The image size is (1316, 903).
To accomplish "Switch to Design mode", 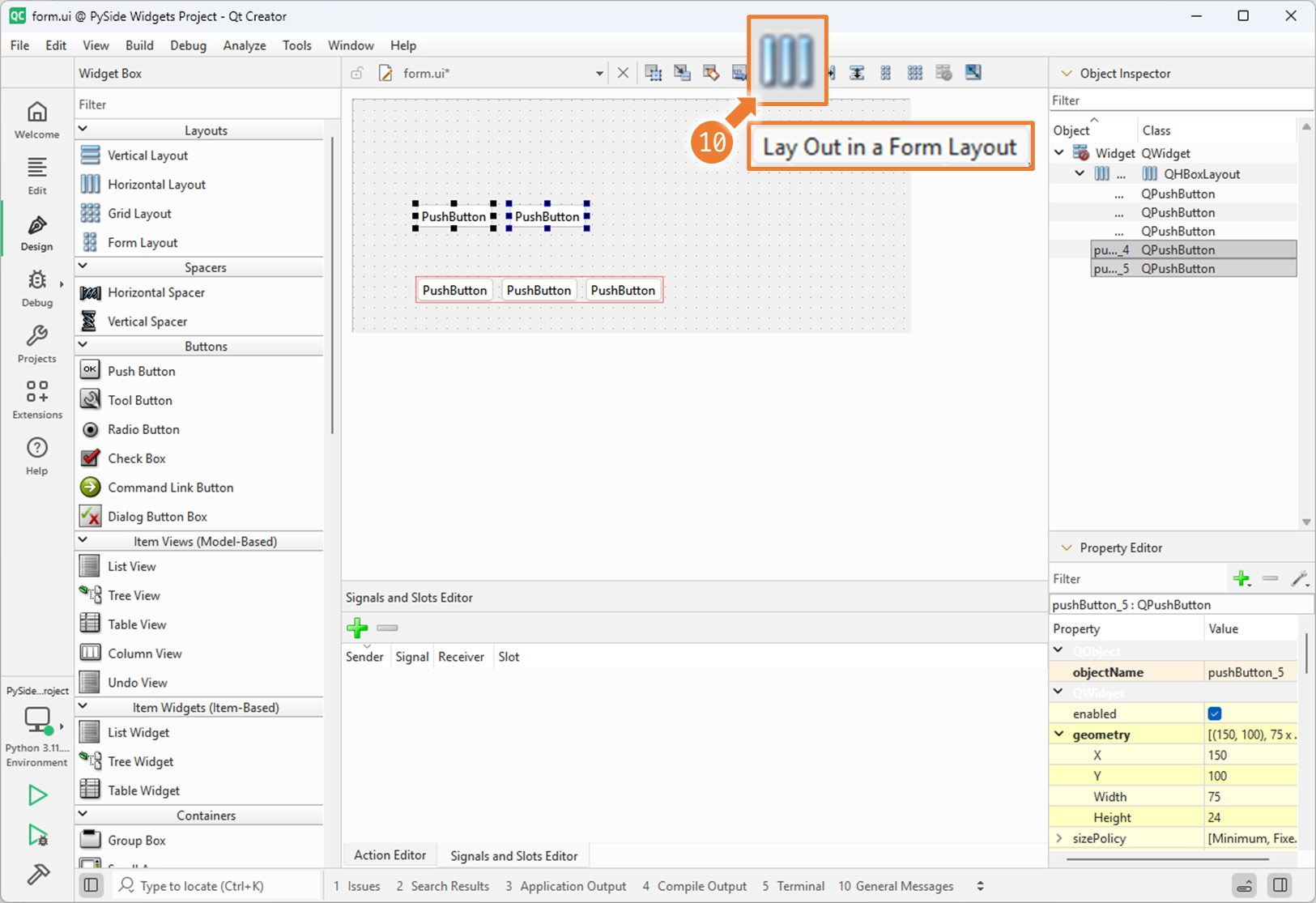I will pyautogui.click(x=37, y=232).
